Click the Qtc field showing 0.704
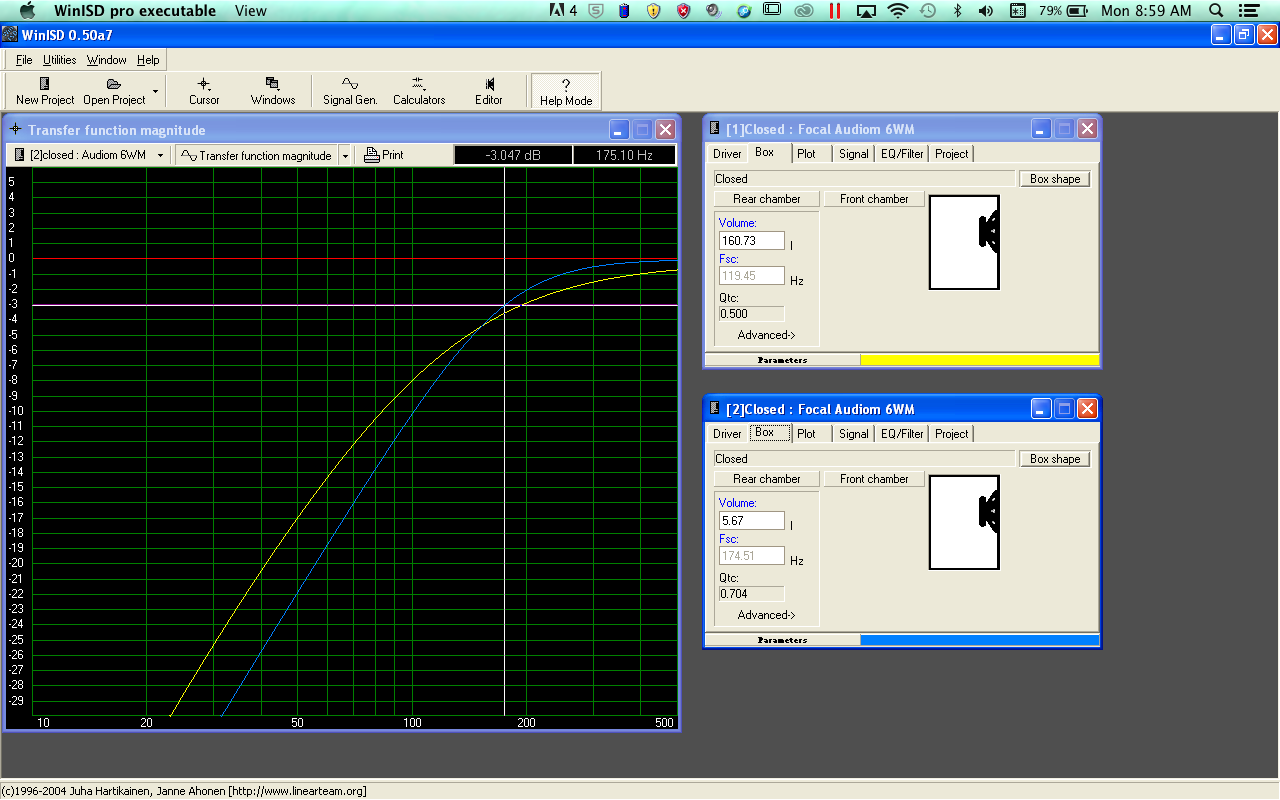This screenshot has width=1280, height=800. tap(752, 594)
